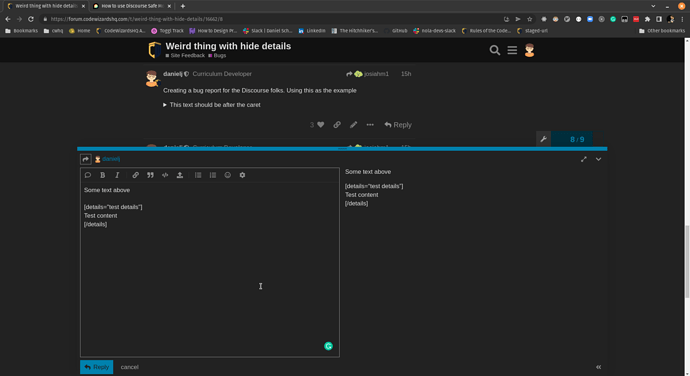Like the post with the heart icon
Viewport: 690px width, 376px height.
[321, 125]
